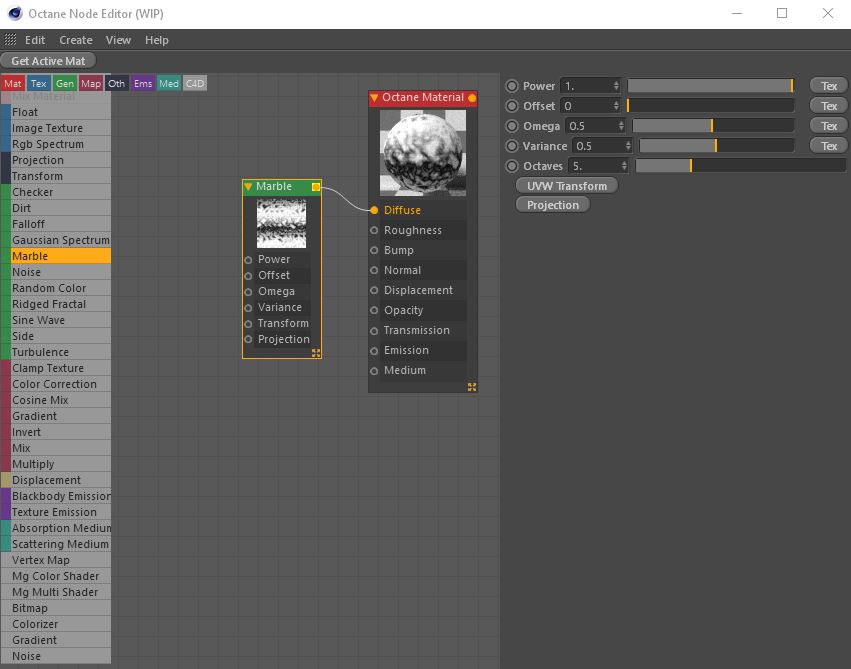
Task: Toggle the Mat node filter
Action: point(13,84)
